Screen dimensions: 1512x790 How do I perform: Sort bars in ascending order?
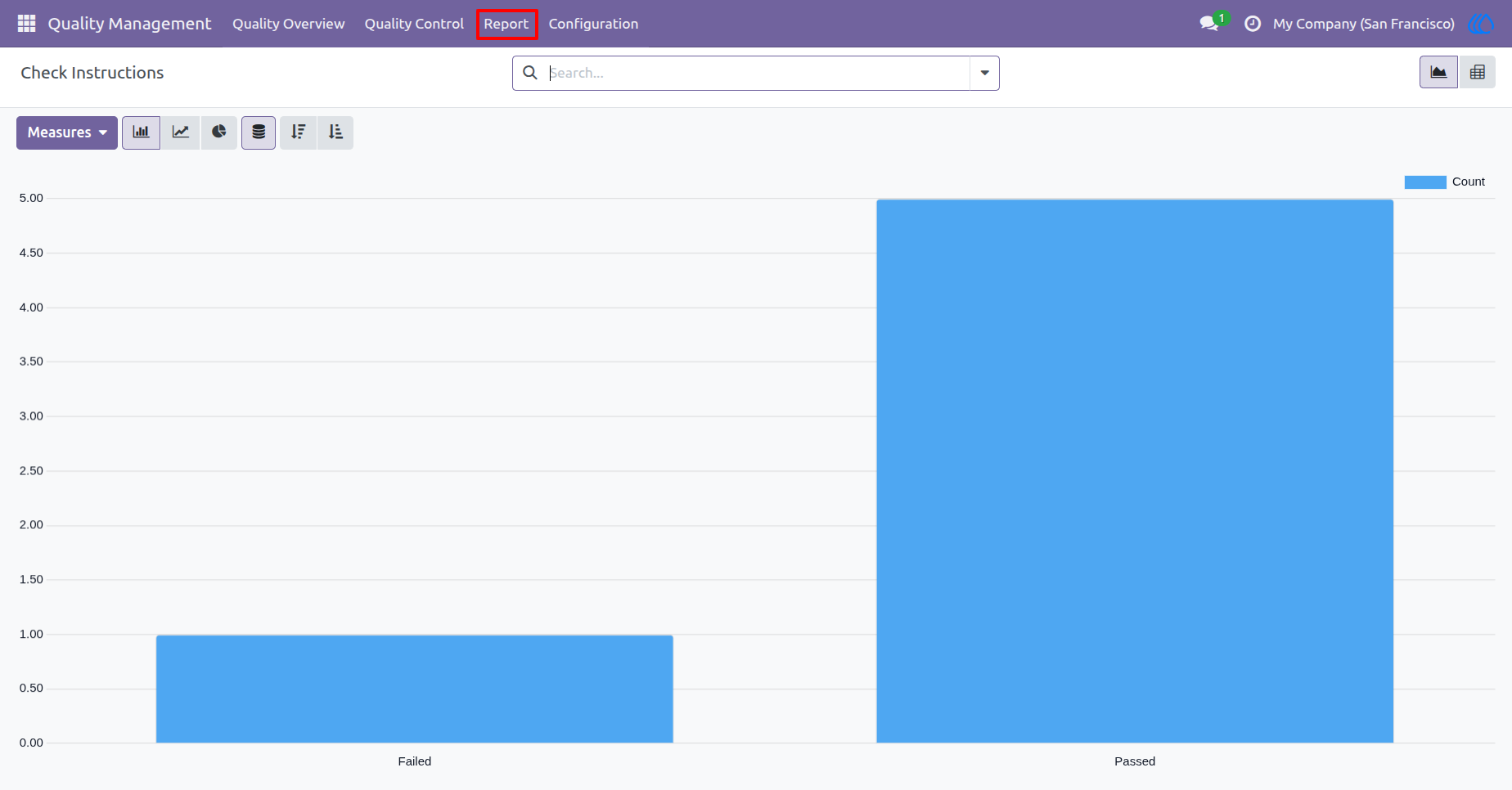[x=335, y=132]
